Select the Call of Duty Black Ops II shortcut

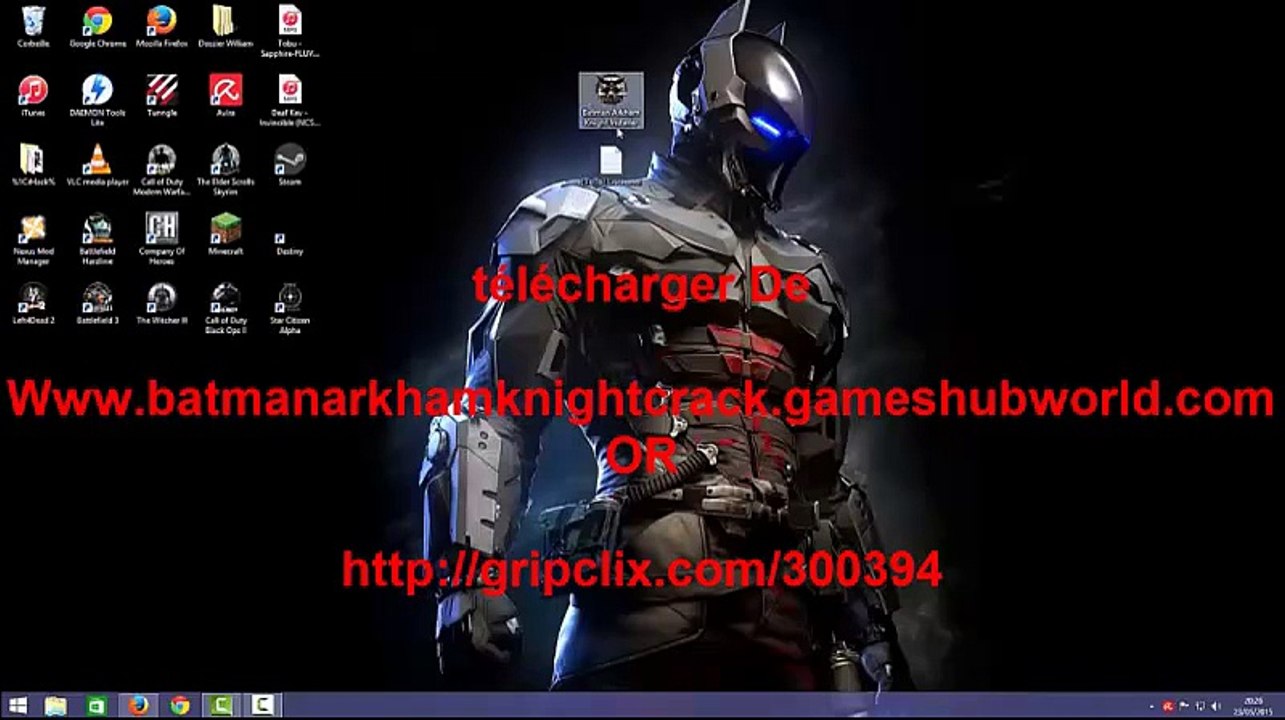tap(225, 307)
